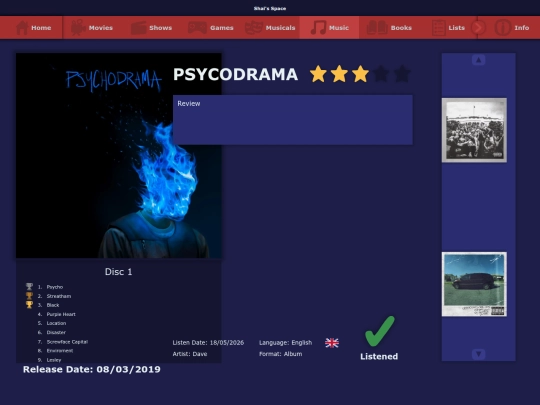This screenshot has width=540, height=405.
Task: Click the silver trophy beside Psycho
Action: [x=29, y=287]
